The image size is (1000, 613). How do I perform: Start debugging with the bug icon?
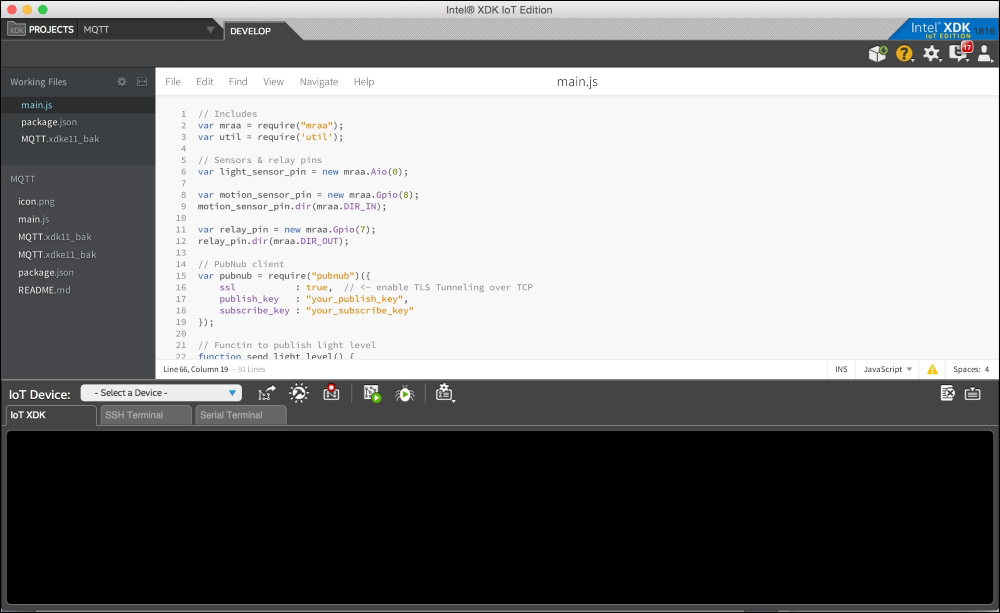pos(405,394)
